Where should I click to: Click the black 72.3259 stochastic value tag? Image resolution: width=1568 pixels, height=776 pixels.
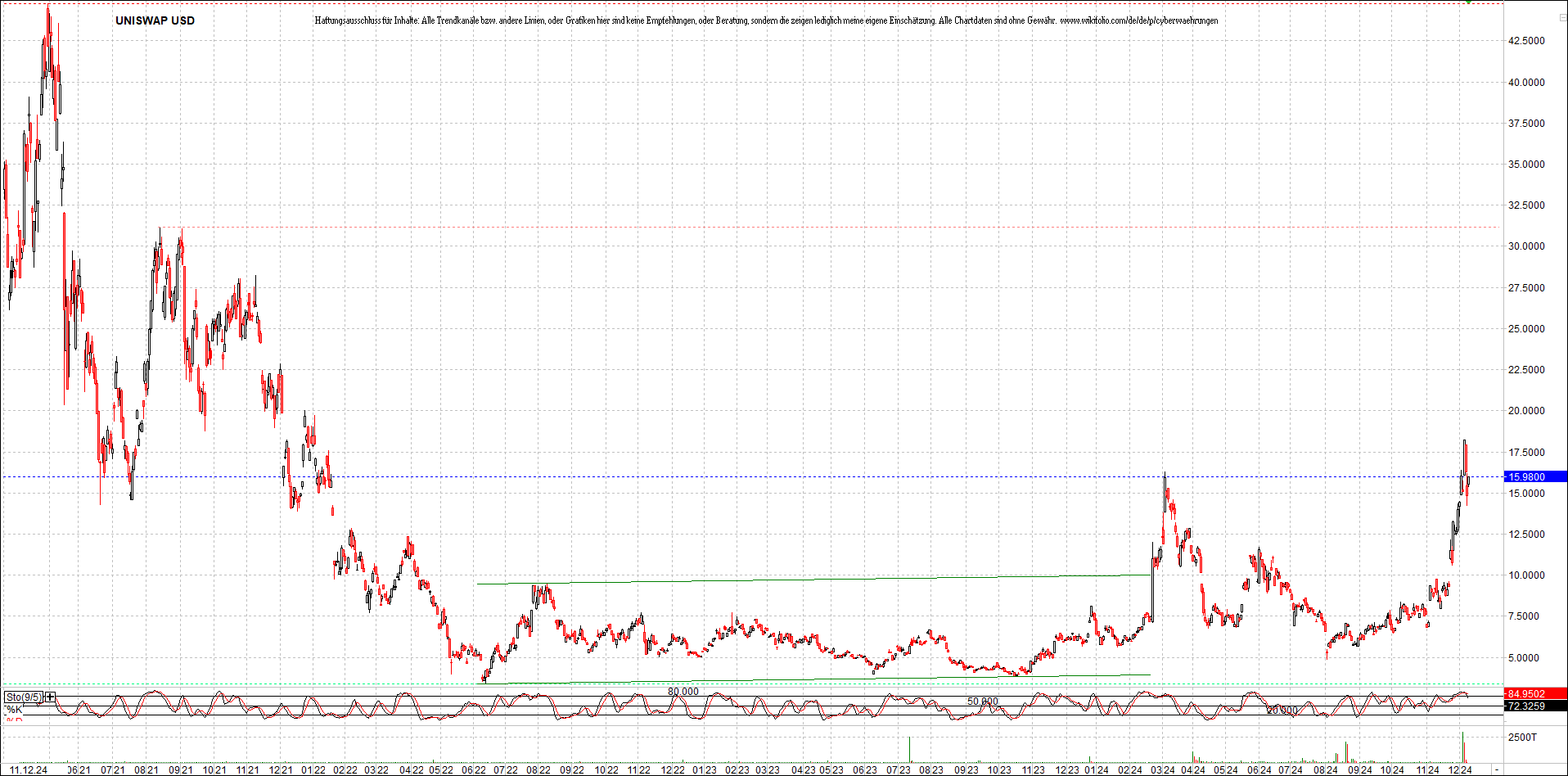pyautogui.click(x=1535, y=706)
